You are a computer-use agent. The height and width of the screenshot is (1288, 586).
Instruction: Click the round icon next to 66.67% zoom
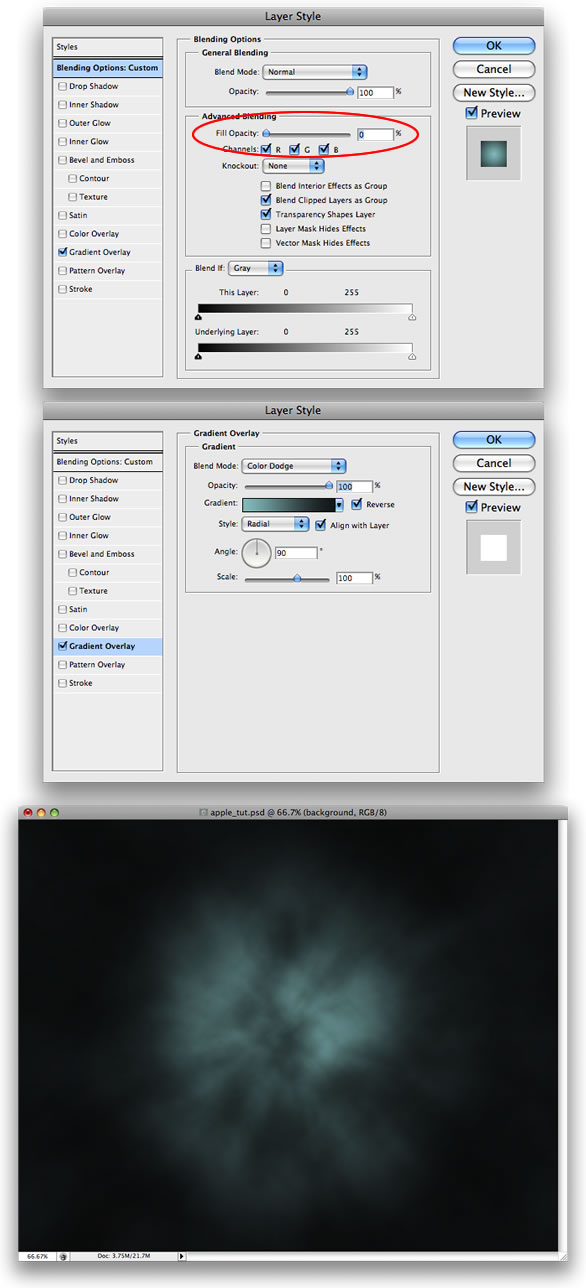tap(63, 1256)
